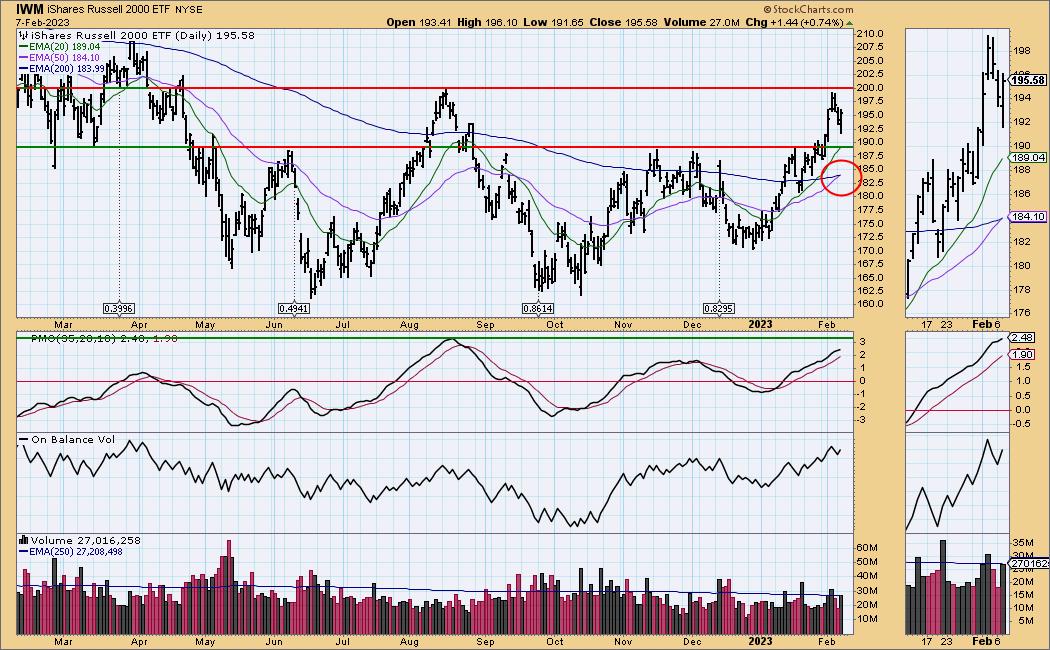1050x650 pixels.
Task: Click the 10M label on main volume axis
Action: pyautogui.click(x=868, y=619)
